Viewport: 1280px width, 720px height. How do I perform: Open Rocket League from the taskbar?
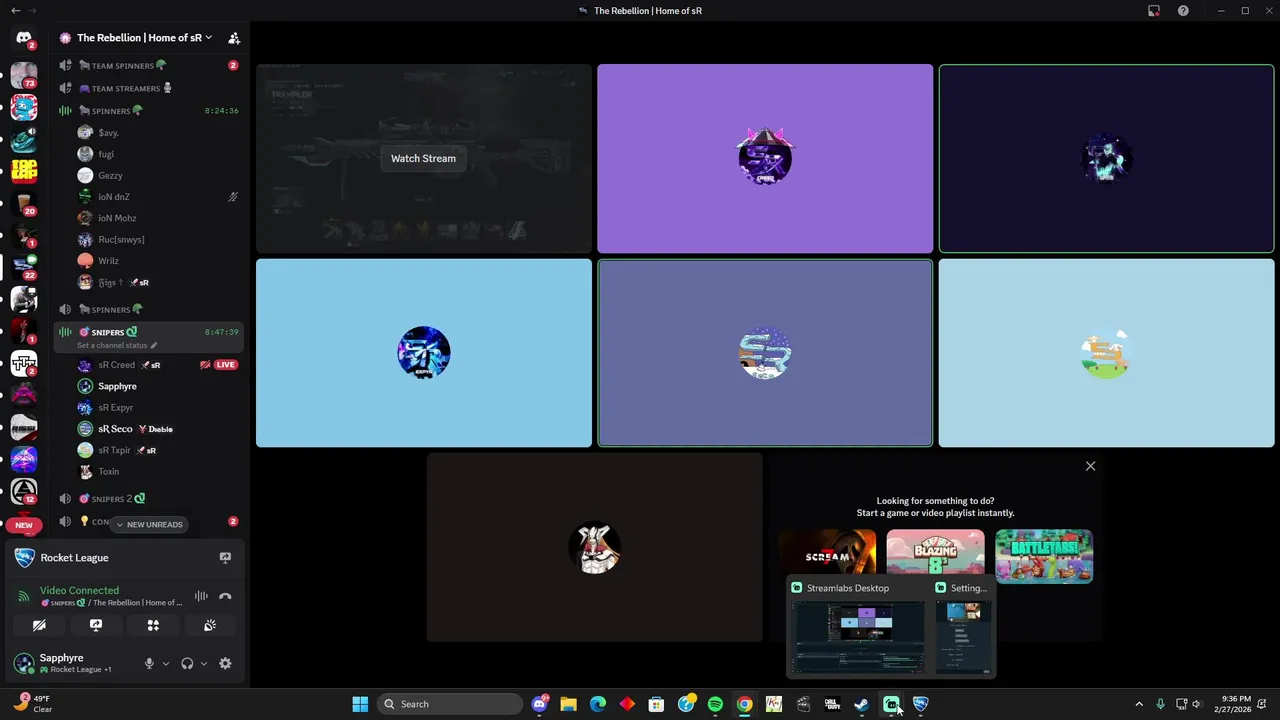coord(920,704)
